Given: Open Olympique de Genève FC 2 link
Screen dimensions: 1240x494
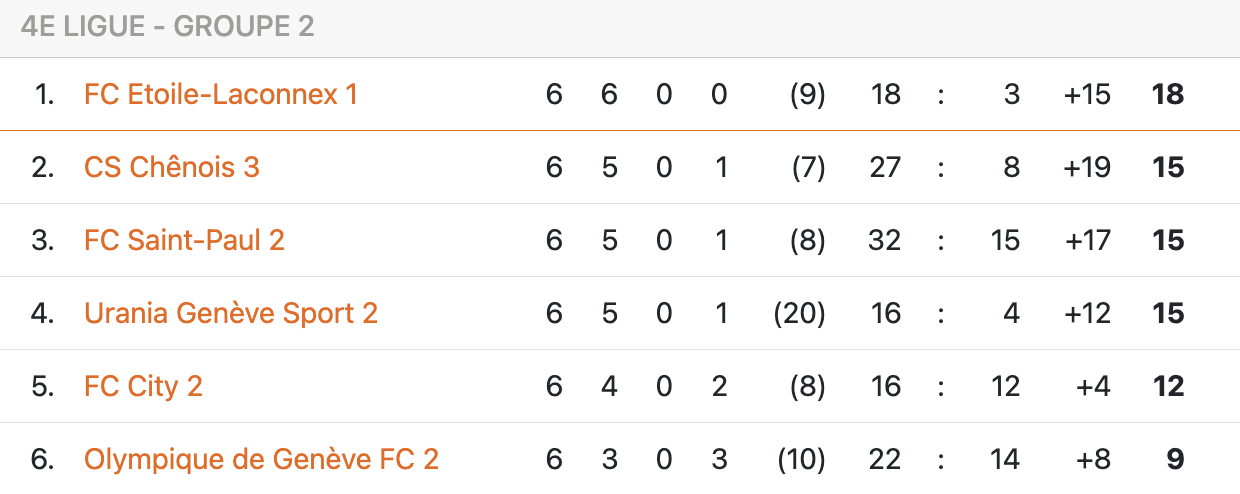Looking at the screenshot, I should click(x=261, y=459).
